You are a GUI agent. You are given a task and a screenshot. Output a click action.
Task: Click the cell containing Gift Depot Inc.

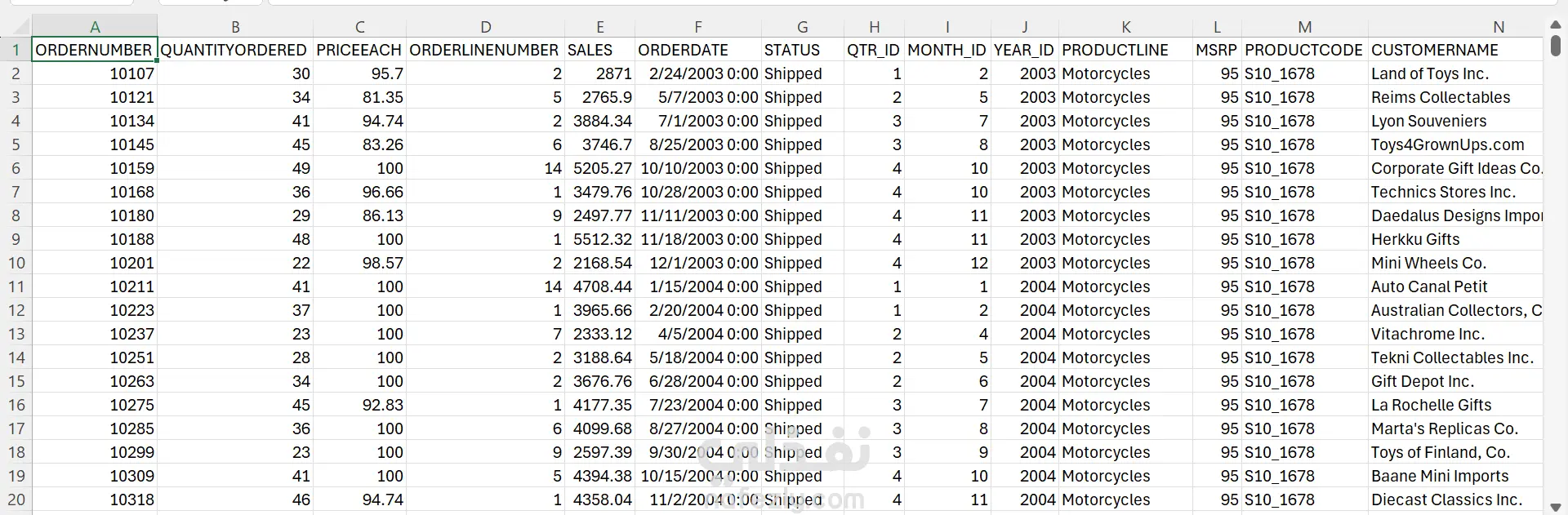click(x=1456, y=381)
